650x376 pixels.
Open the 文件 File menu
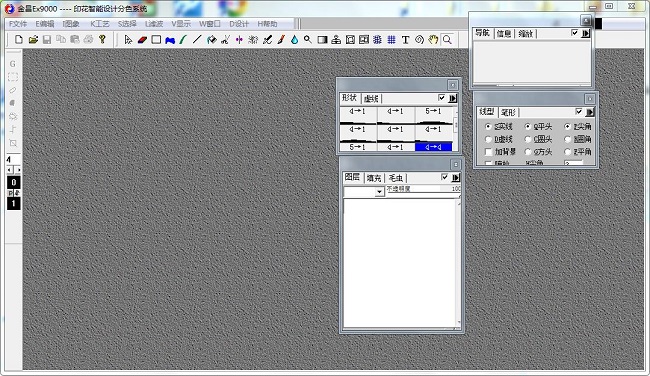(x=18, y=24)
